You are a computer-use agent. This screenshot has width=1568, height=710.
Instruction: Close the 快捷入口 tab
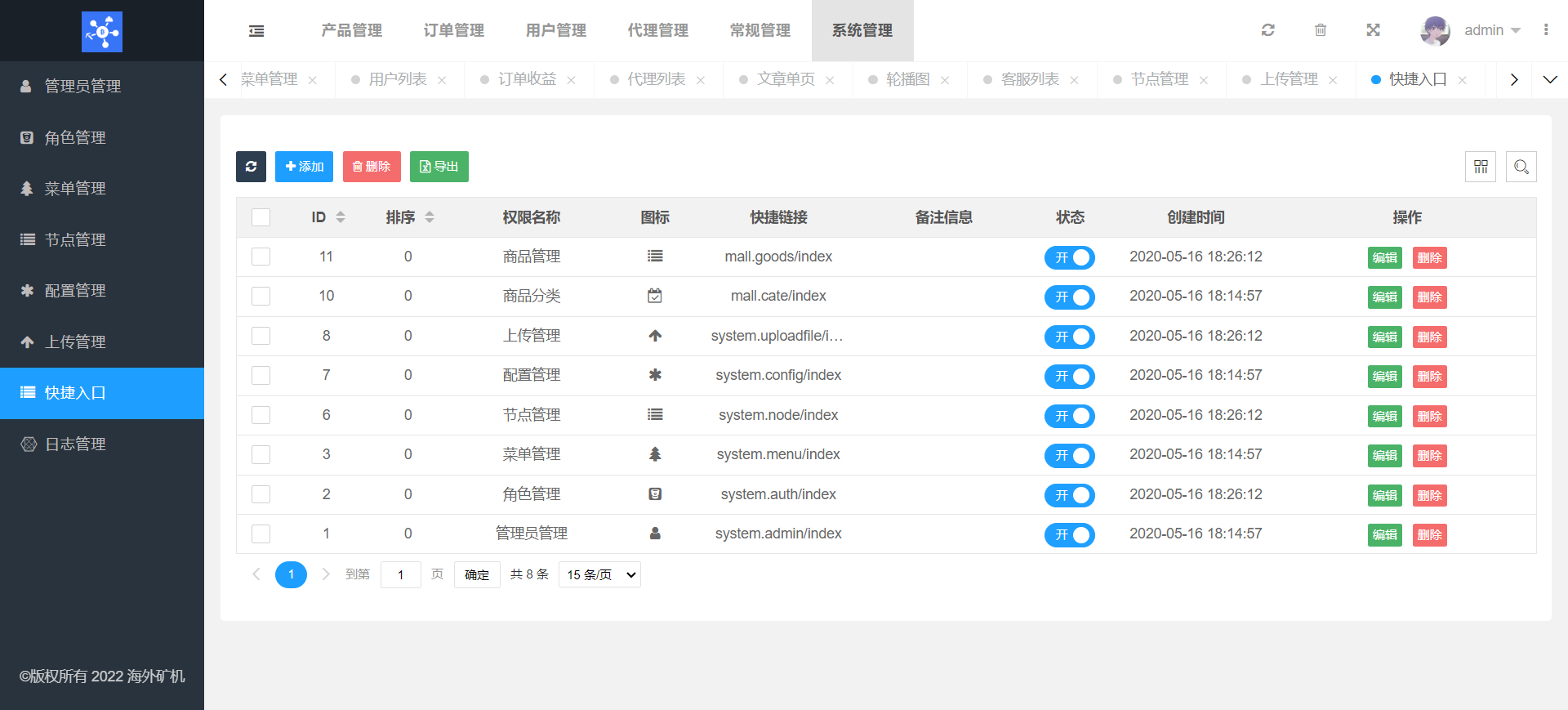[1463, 80]
